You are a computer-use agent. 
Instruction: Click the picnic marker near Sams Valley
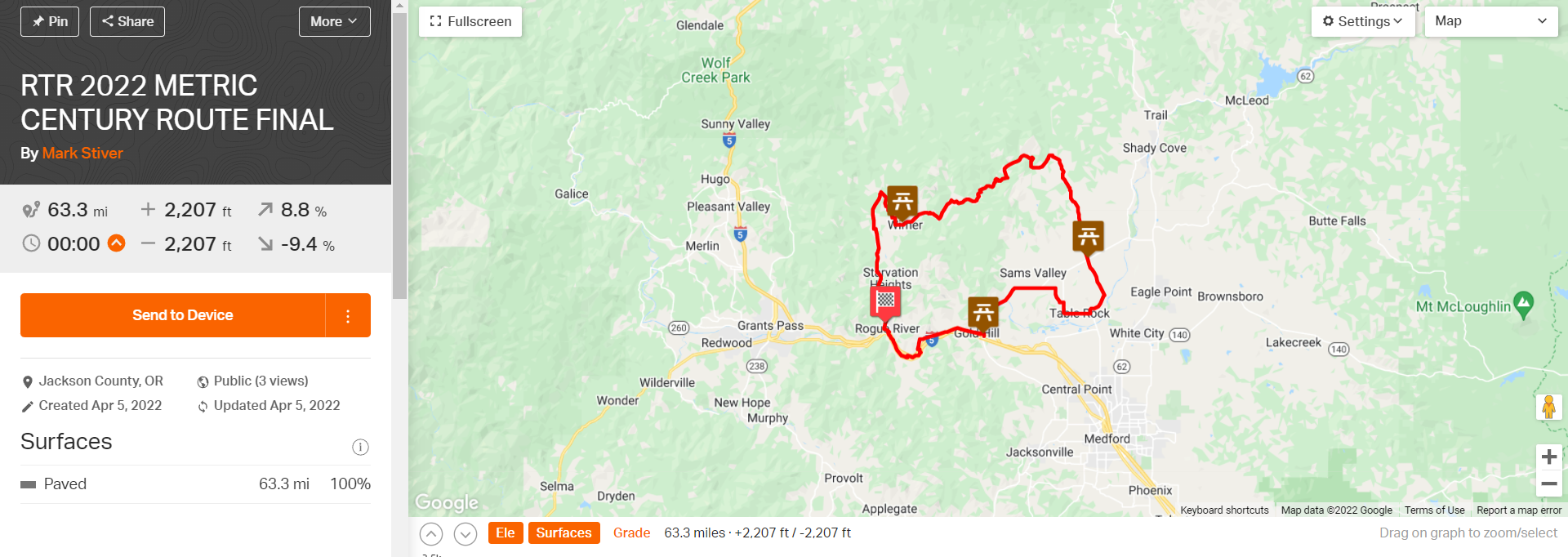1088,237
